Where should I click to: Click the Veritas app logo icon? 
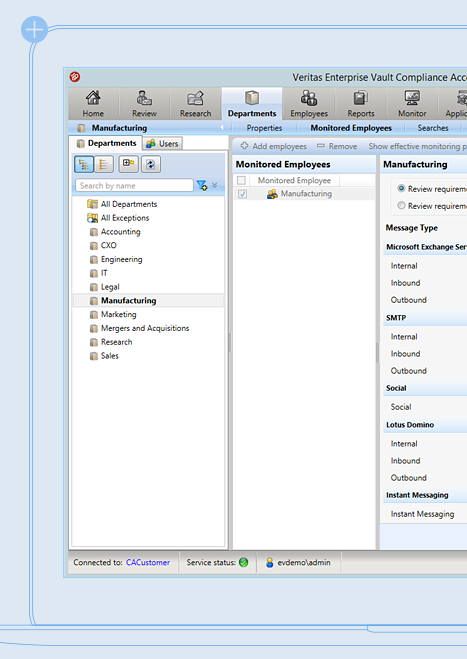tap(75, 77)
